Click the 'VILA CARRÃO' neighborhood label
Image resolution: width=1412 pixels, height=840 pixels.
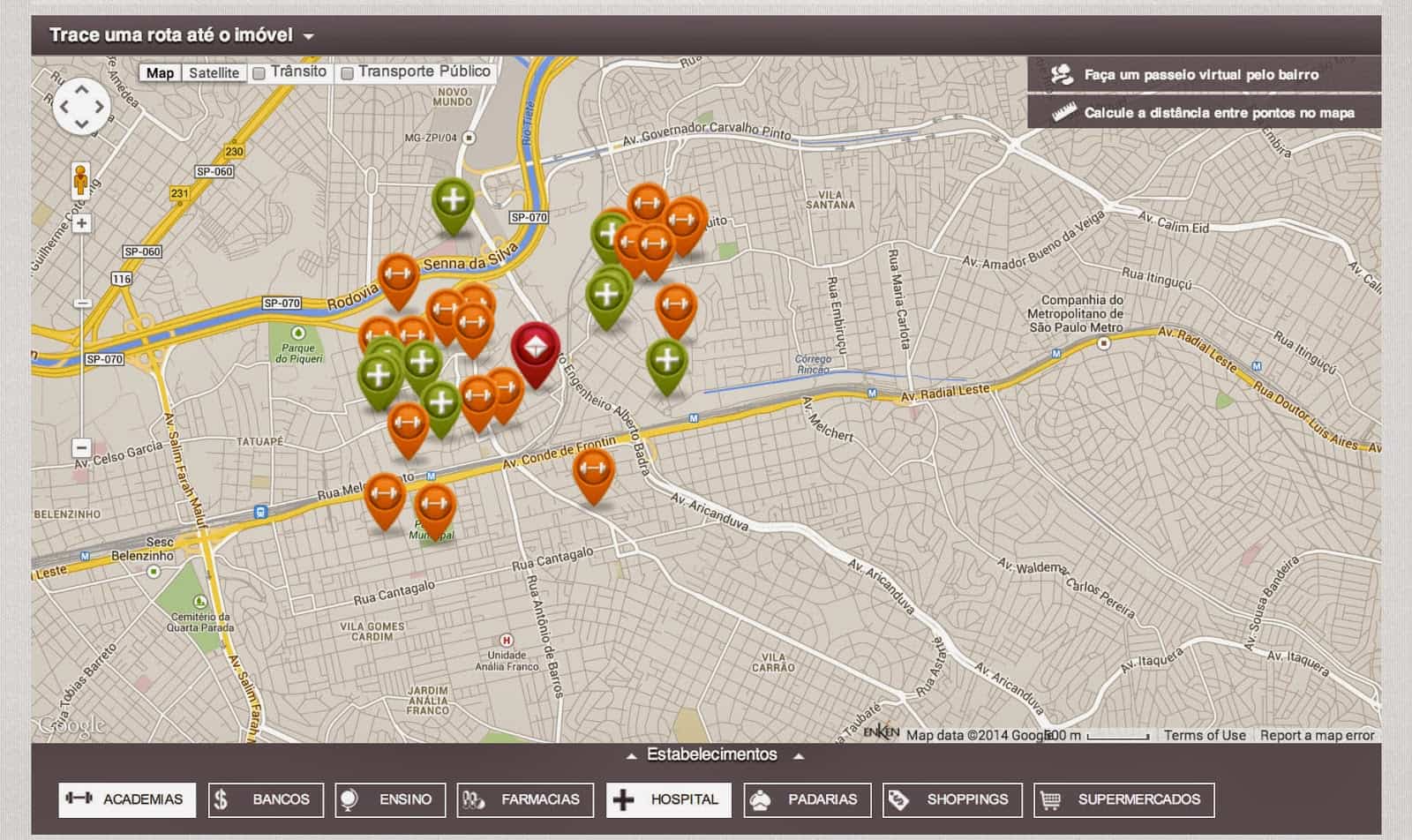tap(773, 662)
